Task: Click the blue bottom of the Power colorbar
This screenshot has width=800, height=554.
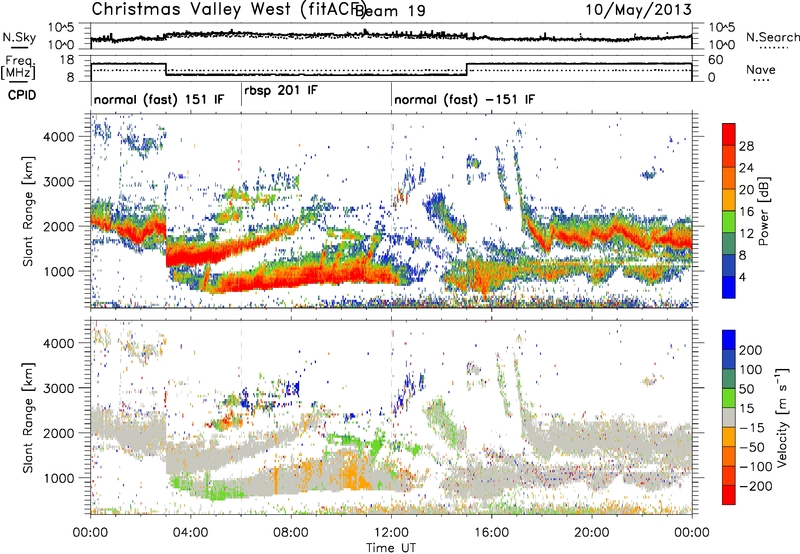Action: click(729, 287)
